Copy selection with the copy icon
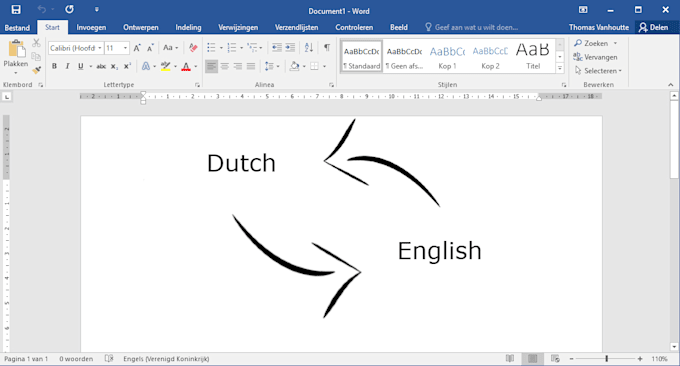This screenshot has width=680, height=366. [36, 57]
